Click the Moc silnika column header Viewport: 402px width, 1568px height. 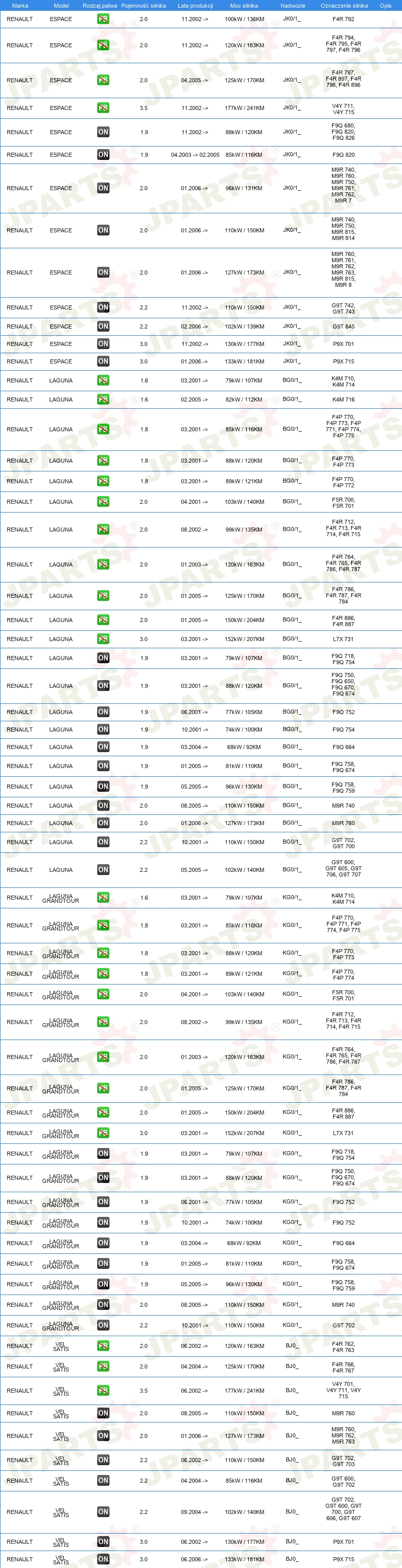(x=244, y=6)
